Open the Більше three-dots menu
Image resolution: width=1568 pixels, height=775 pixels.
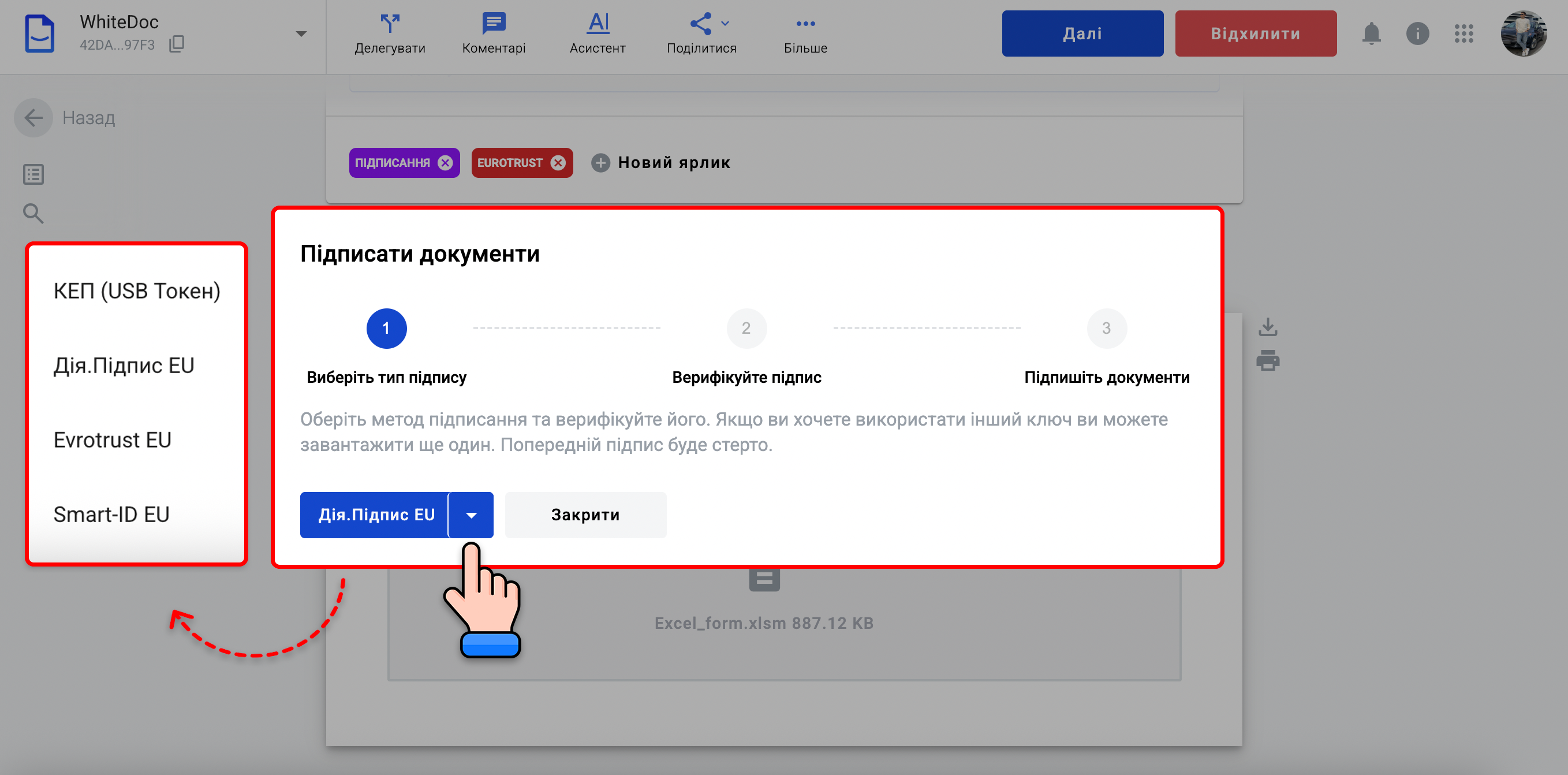click(805, 24)
